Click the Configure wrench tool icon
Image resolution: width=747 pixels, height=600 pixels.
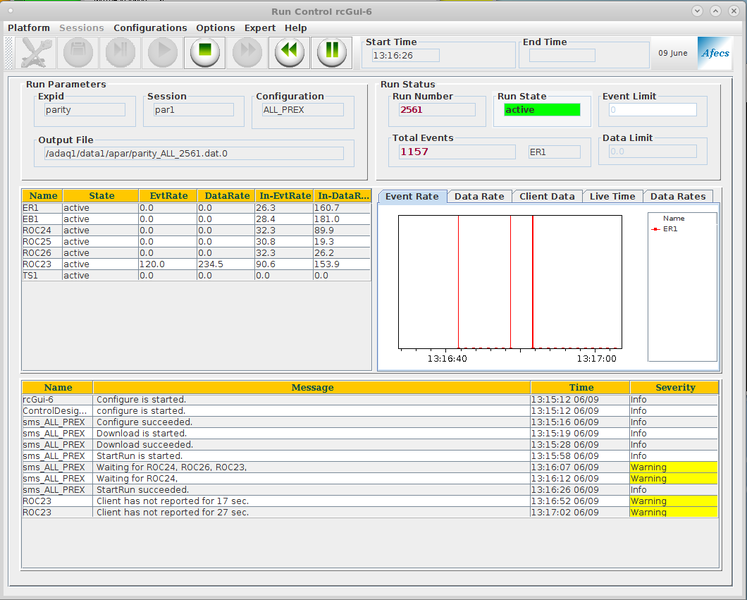tap(36, 52)
